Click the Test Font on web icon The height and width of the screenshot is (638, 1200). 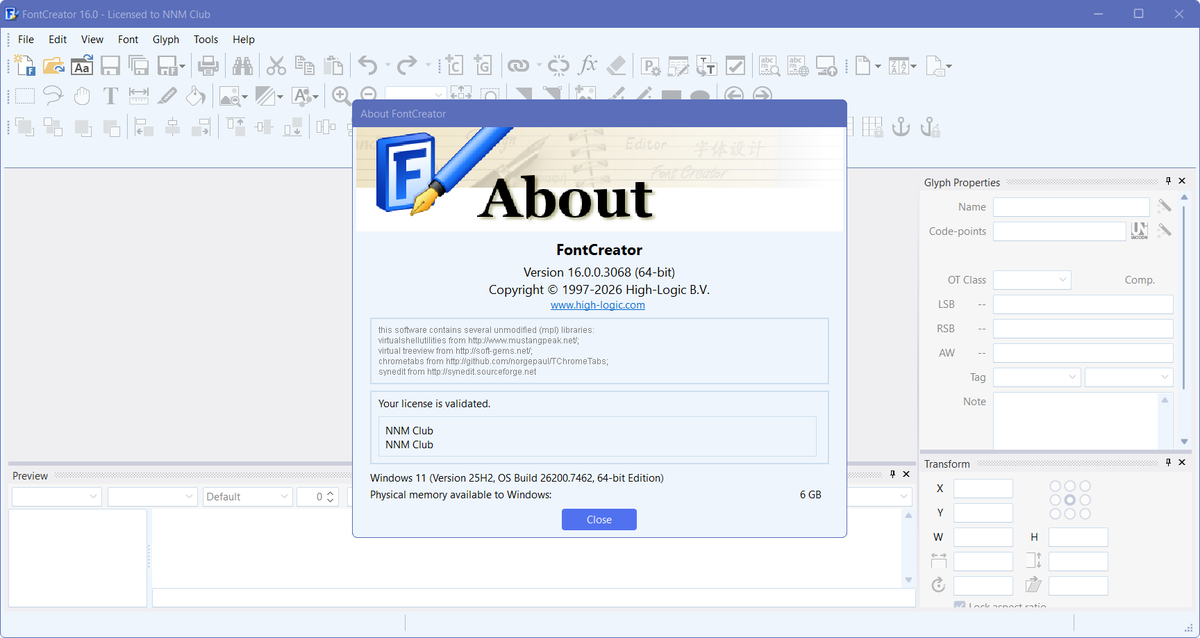click(798, 66)
